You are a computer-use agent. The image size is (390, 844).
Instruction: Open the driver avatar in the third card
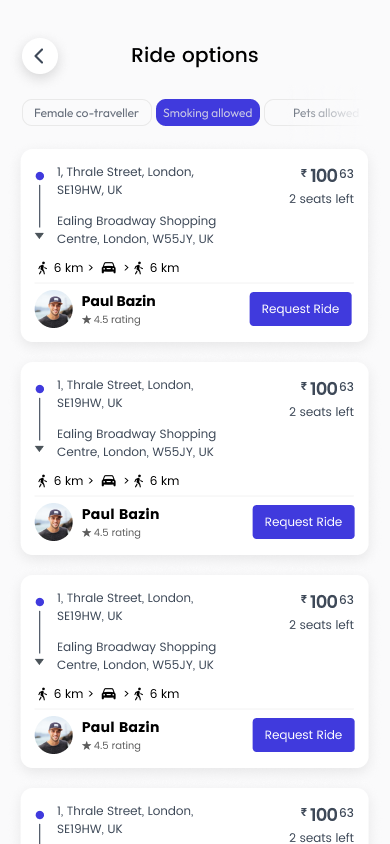click(54, 735)
